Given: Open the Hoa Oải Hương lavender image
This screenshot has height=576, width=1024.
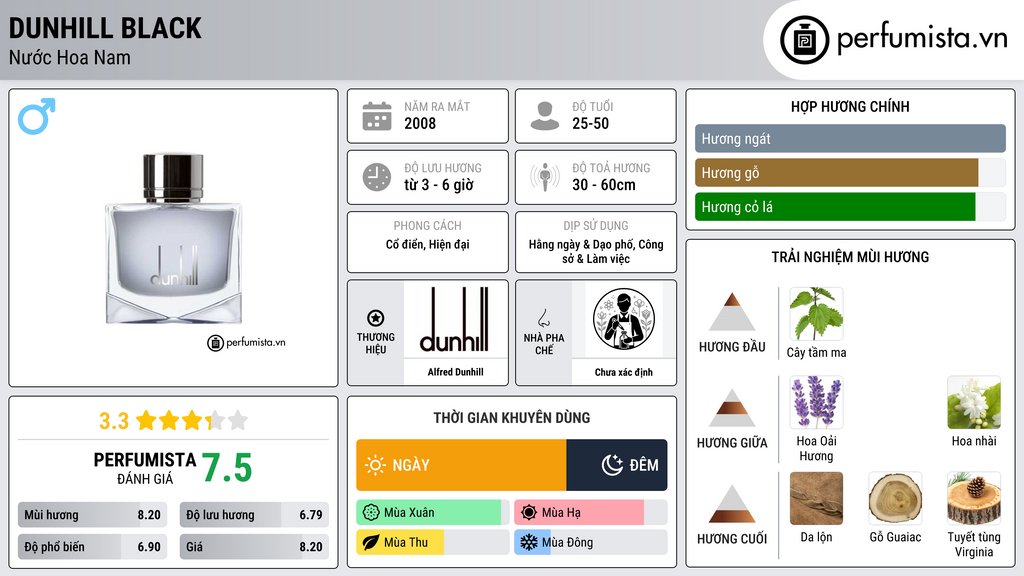Looking at the screenshot, I should click(816, 402).
